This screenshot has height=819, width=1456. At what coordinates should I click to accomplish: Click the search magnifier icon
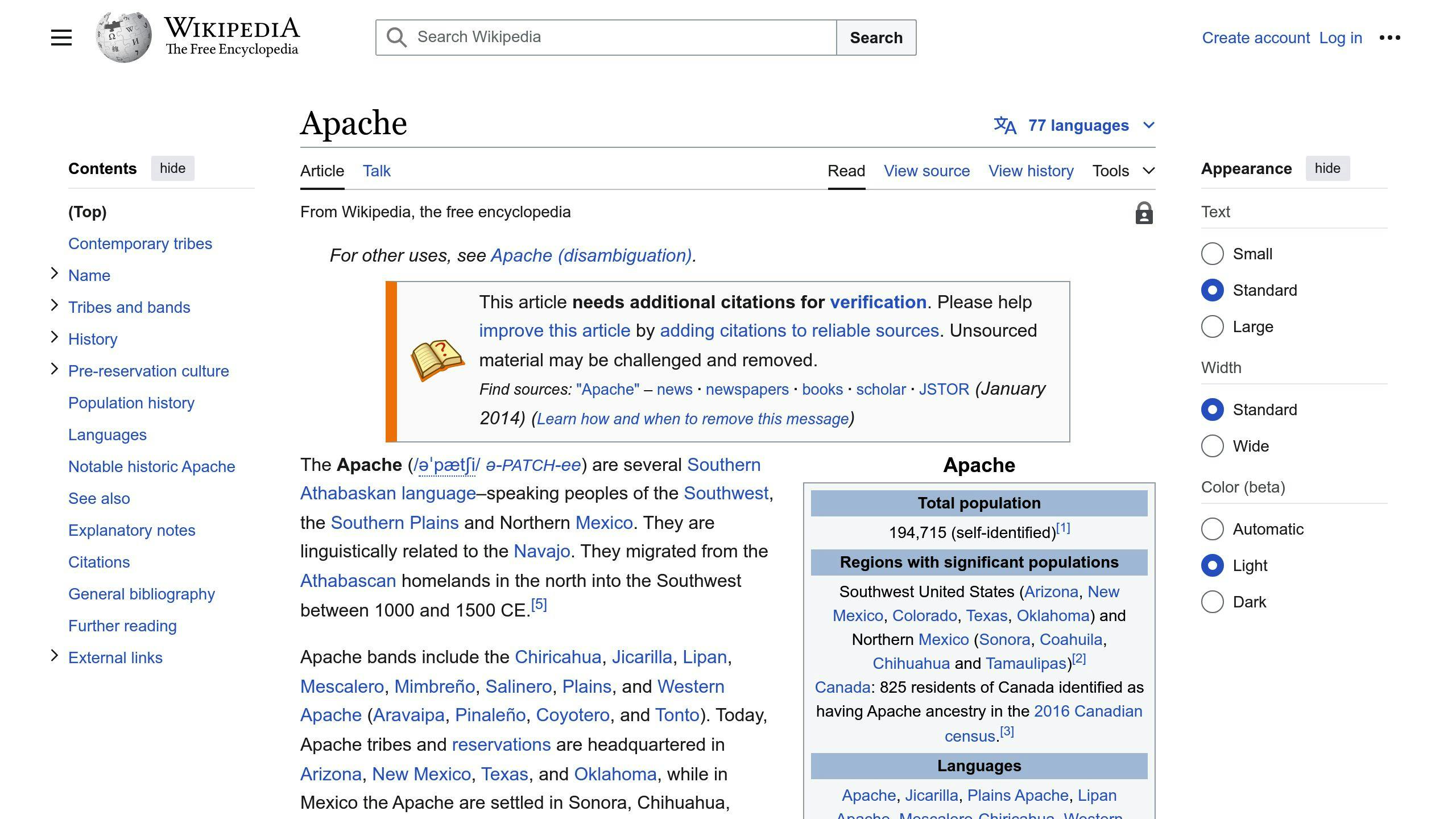pos(396,38)
